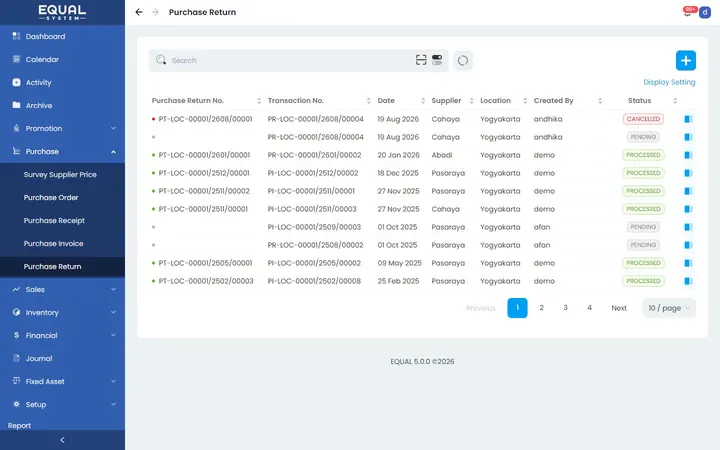Open detail icon for PT-LOC-00001/2601/00001 row

688,155
